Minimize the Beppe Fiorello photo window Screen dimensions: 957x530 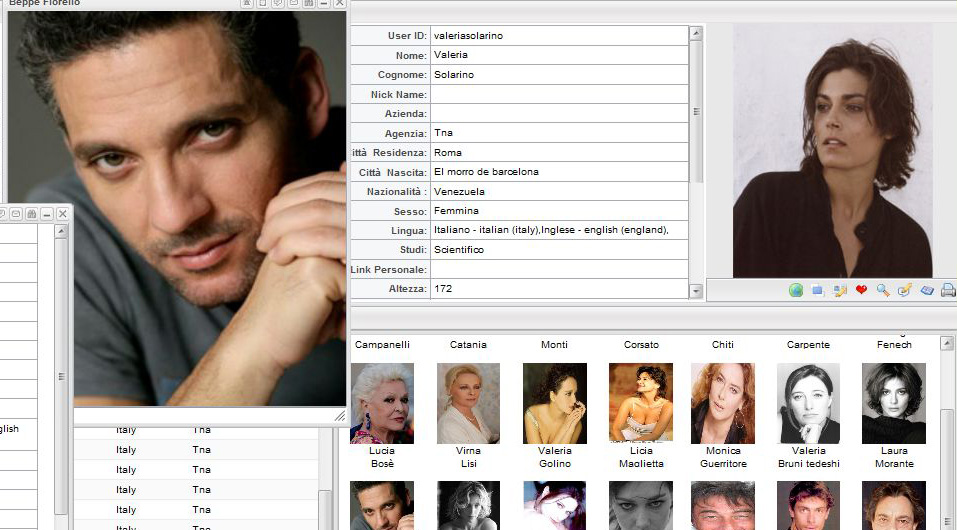pos(325,3)
